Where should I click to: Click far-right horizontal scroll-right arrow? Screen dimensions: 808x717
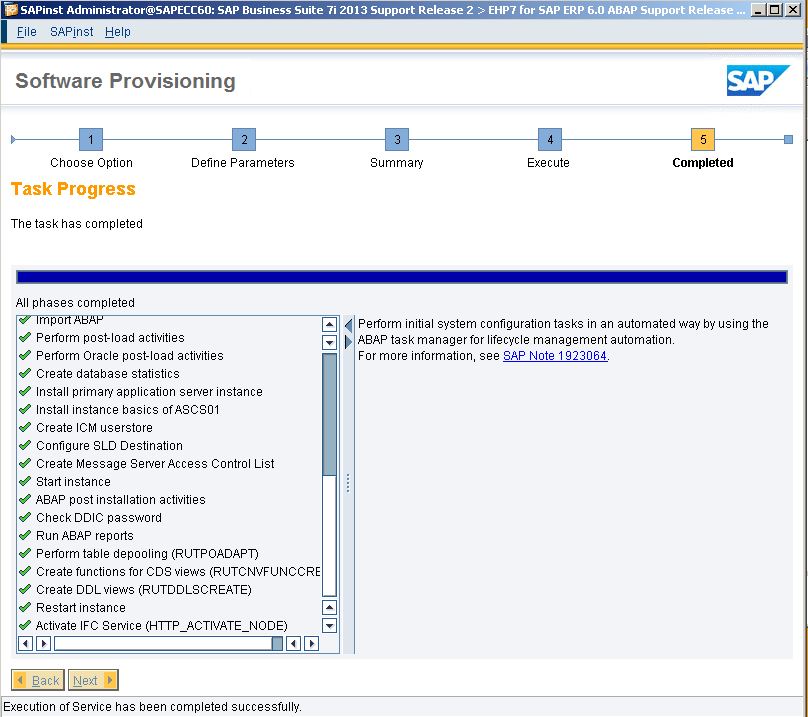pos(311,643)
